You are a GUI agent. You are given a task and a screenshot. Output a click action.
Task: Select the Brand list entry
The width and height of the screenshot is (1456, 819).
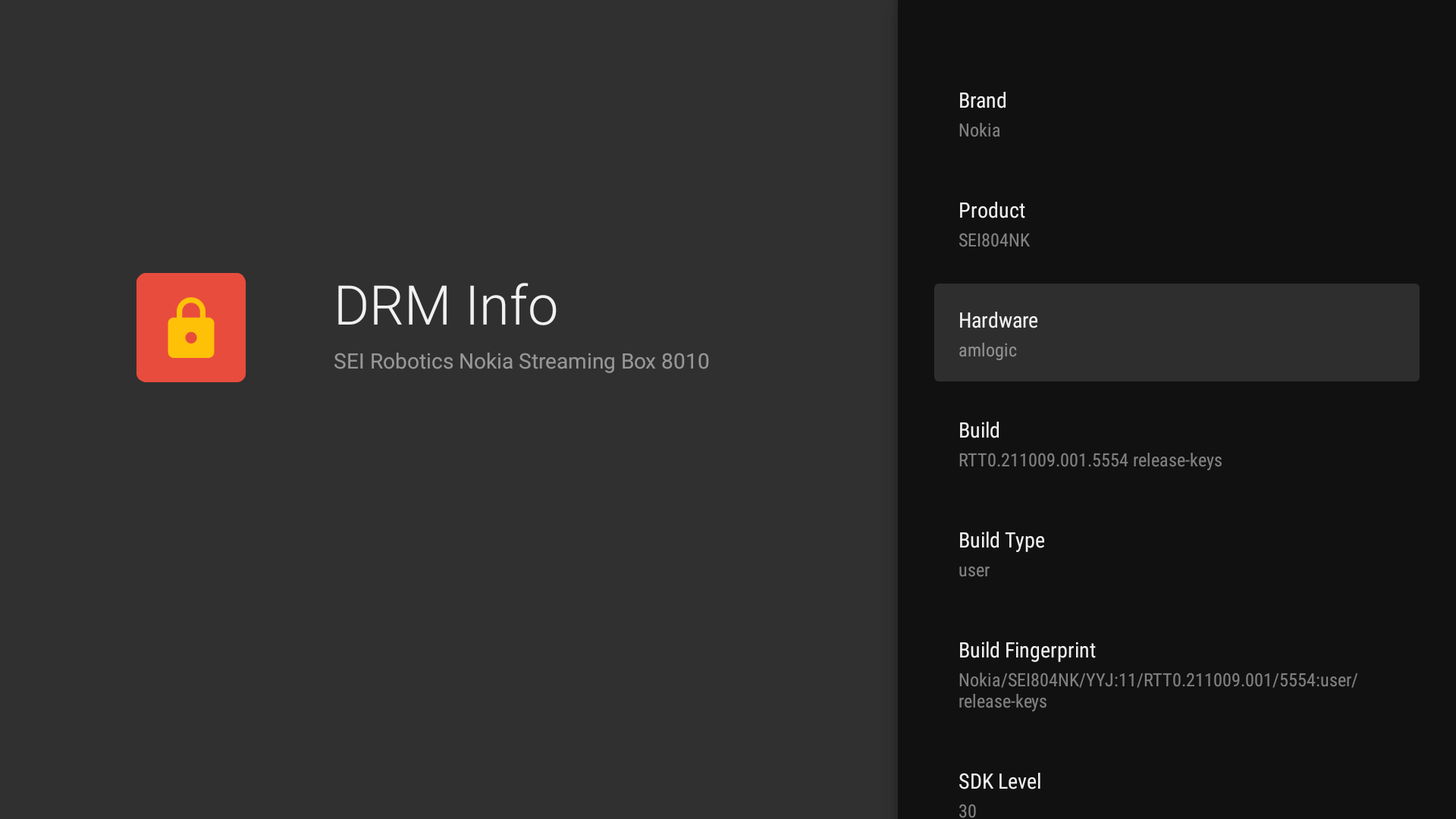point(1177,113)
